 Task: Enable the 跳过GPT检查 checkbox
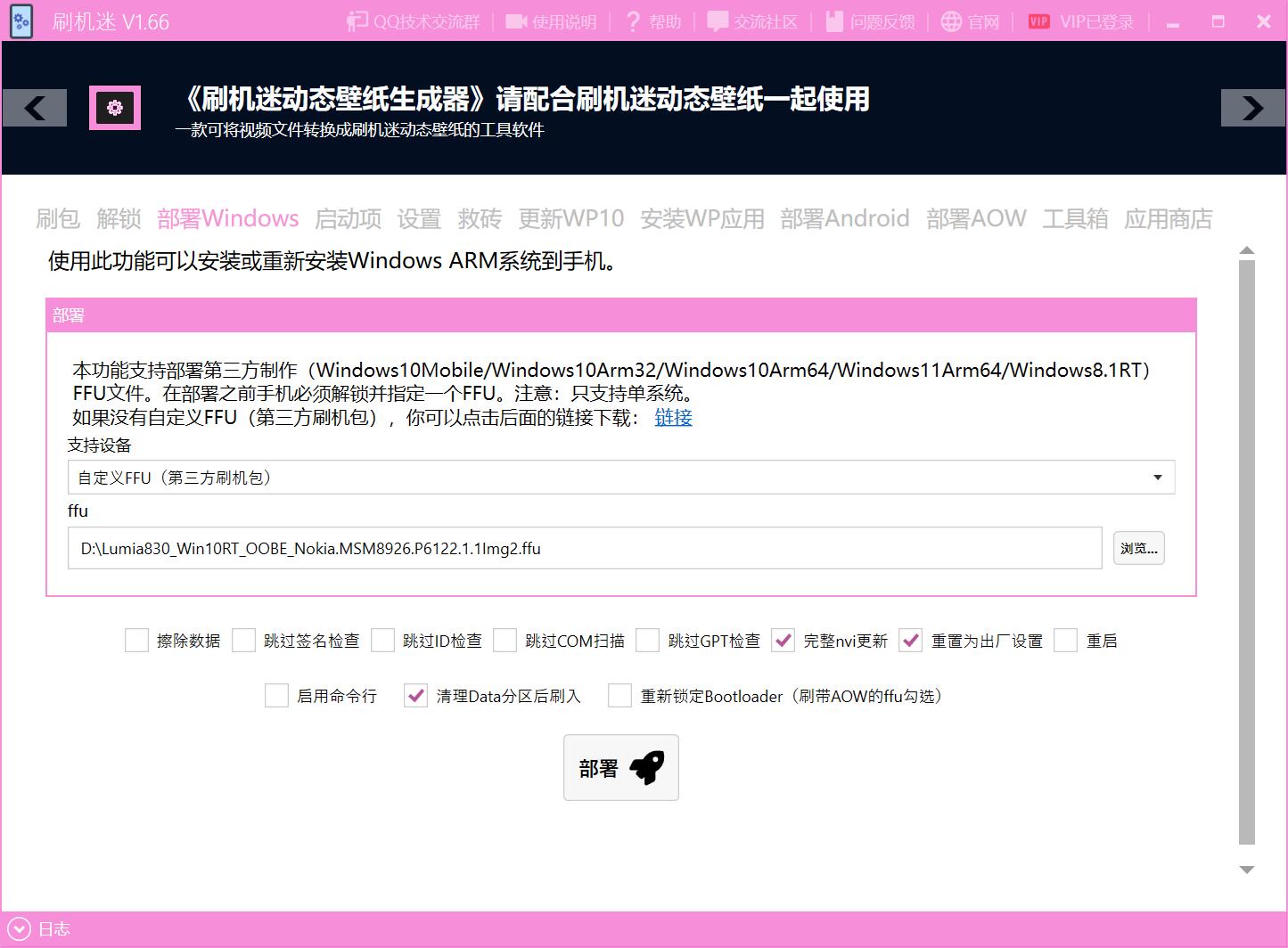coord(647,641)
